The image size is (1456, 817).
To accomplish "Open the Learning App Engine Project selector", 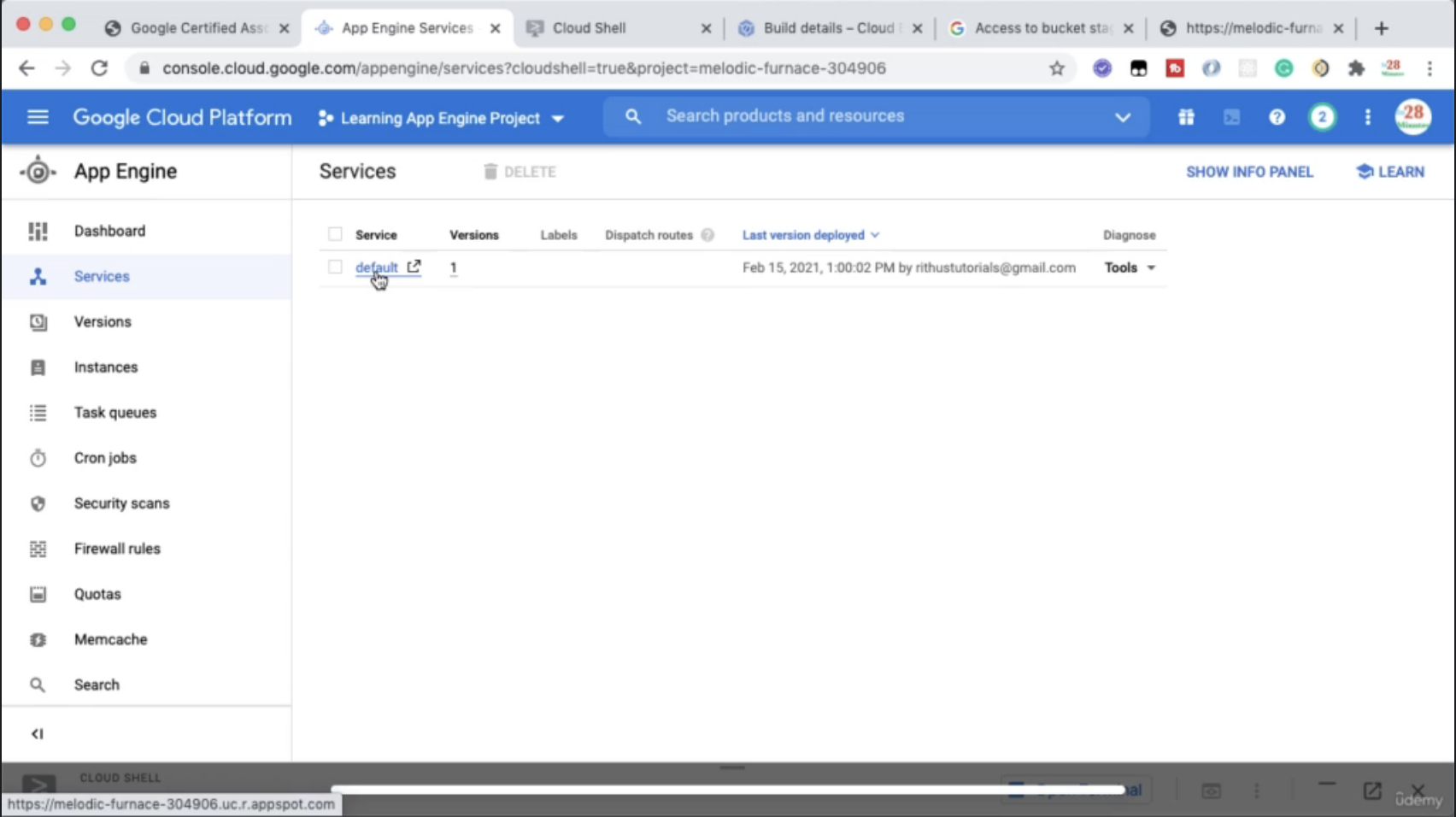I will pyautogui.click(x=441, y=118).
